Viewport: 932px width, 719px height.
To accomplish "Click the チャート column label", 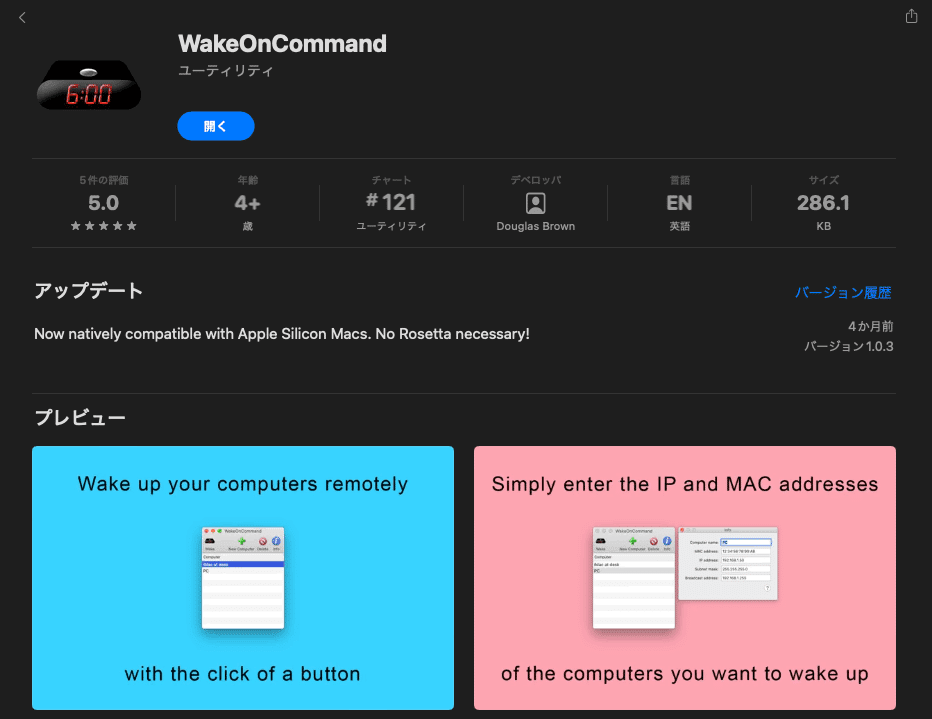I will [x=391, y=180].
